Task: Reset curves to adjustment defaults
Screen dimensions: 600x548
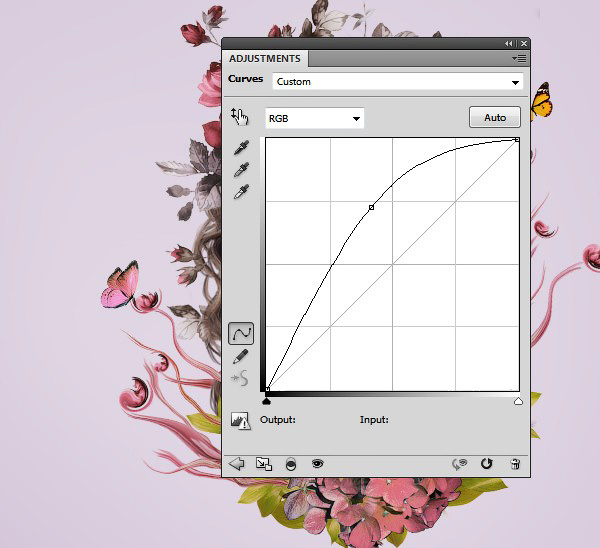Action: click(486, 464)
